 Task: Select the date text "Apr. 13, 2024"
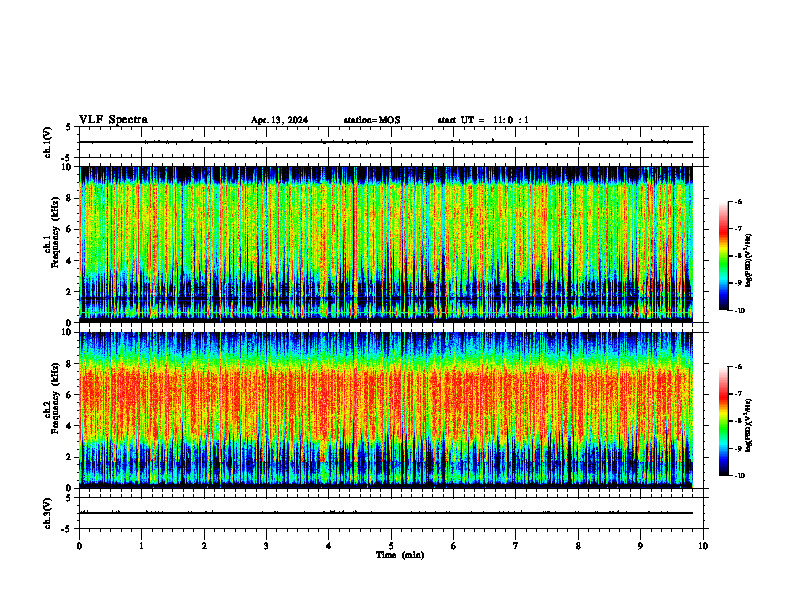click(279, 120)
